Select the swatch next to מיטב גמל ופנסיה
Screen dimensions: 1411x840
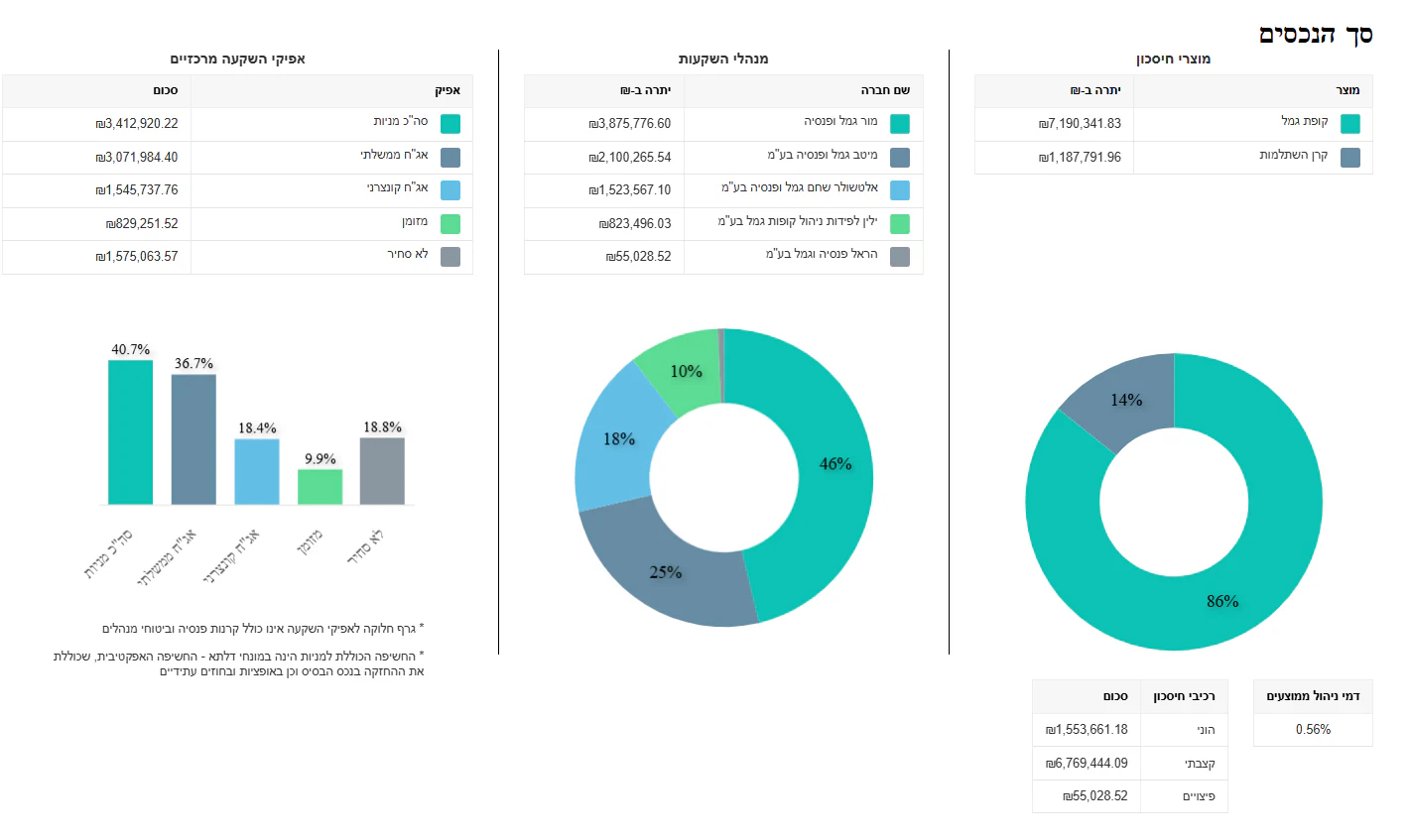[900, 157]
